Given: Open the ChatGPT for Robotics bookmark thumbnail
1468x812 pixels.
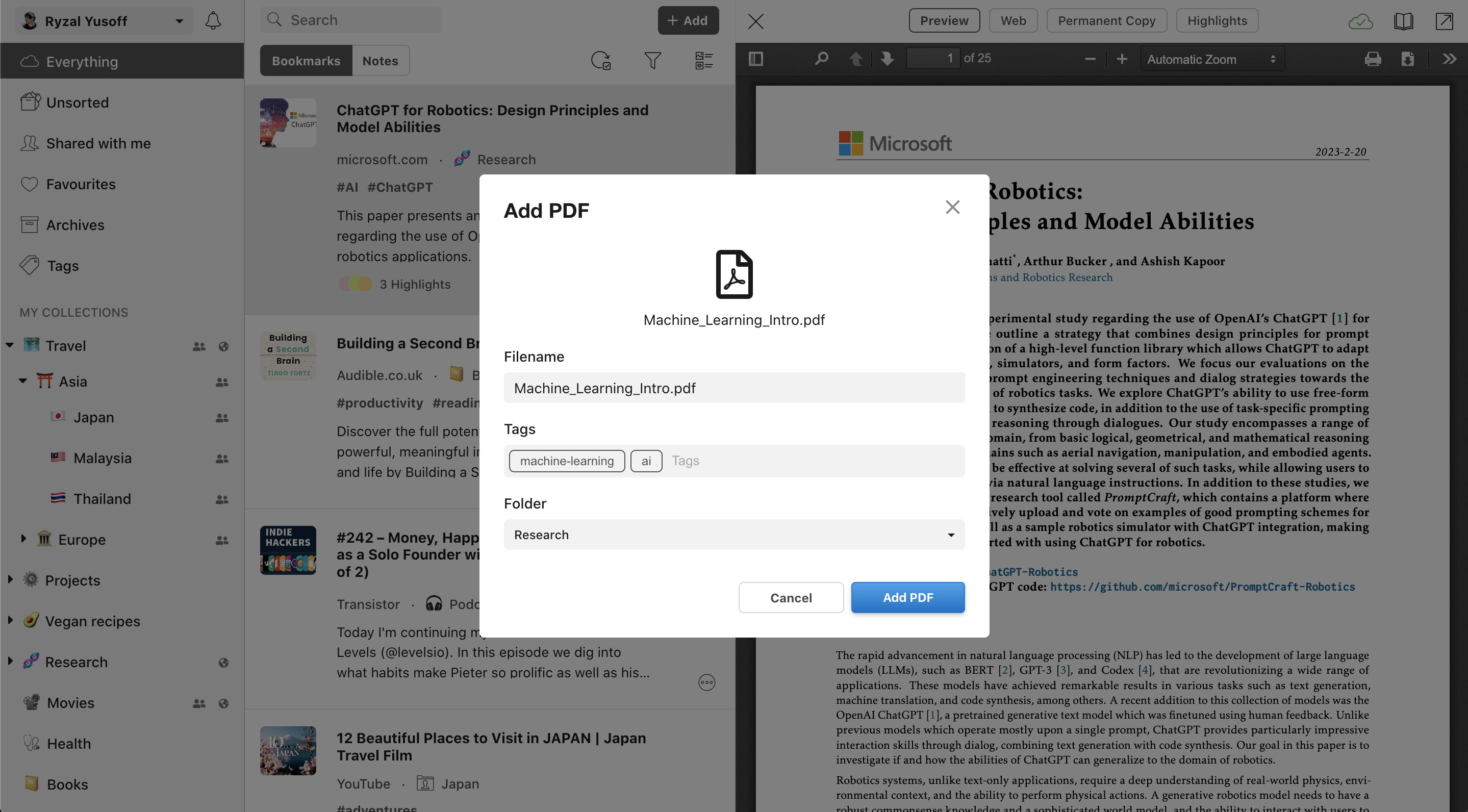Looking at the screenshot, I should pyautogui.click(x=288, y=123).
